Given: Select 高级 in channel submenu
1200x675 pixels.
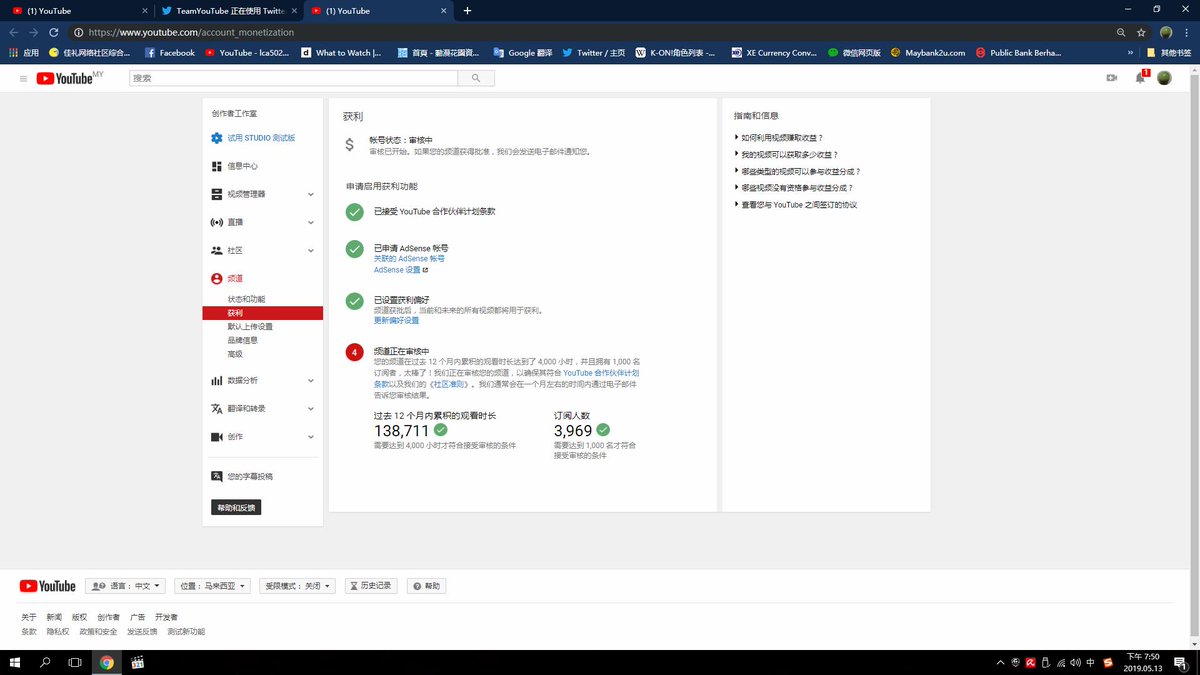Looking at the screenshot, I should coord(235,354).
